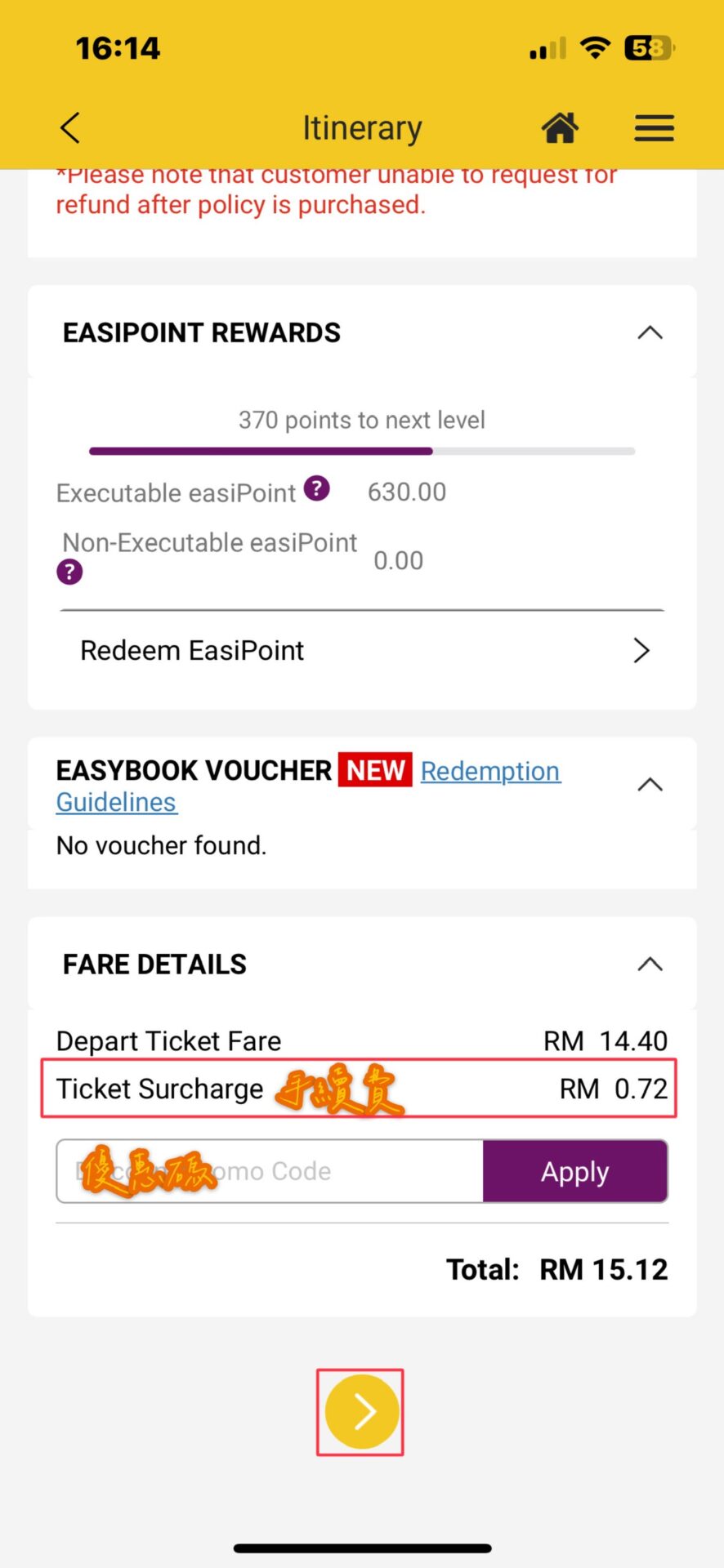This screenshot has width=724, height=1568.
Task: Tap the back arrow icon
Action: (x=70, y=128)
